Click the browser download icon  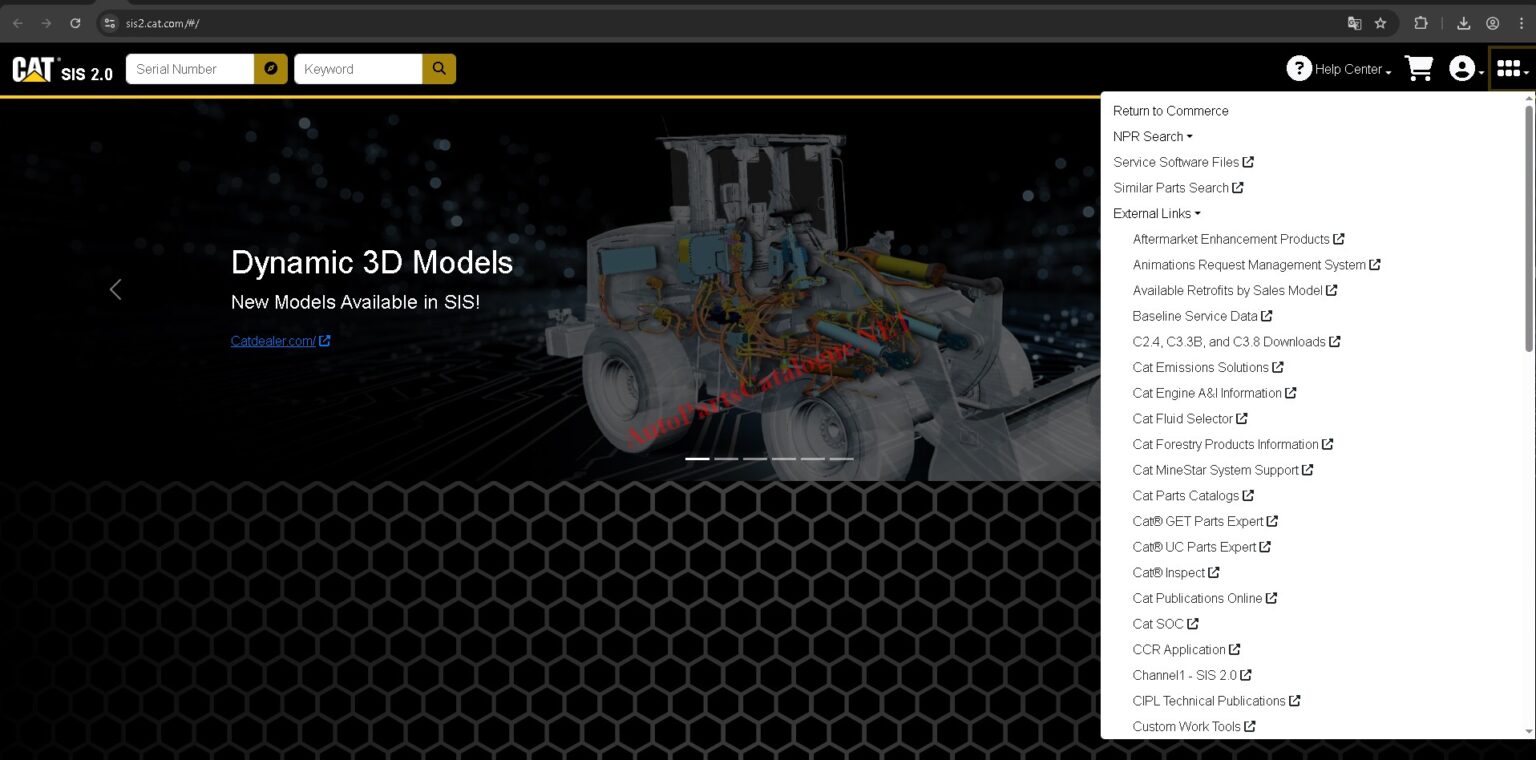pos(1464,22)
